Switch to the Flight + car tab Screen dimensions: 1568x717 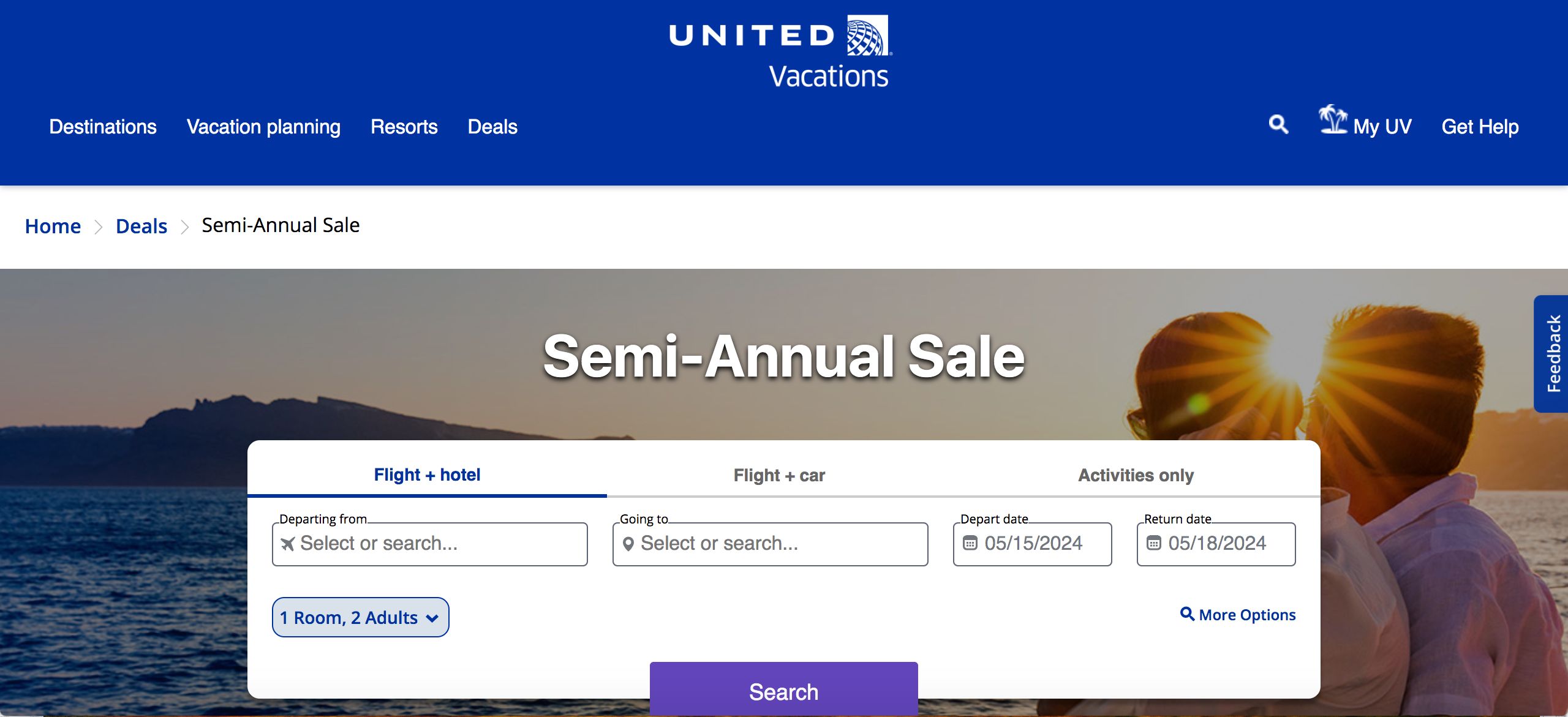[779, 475]
